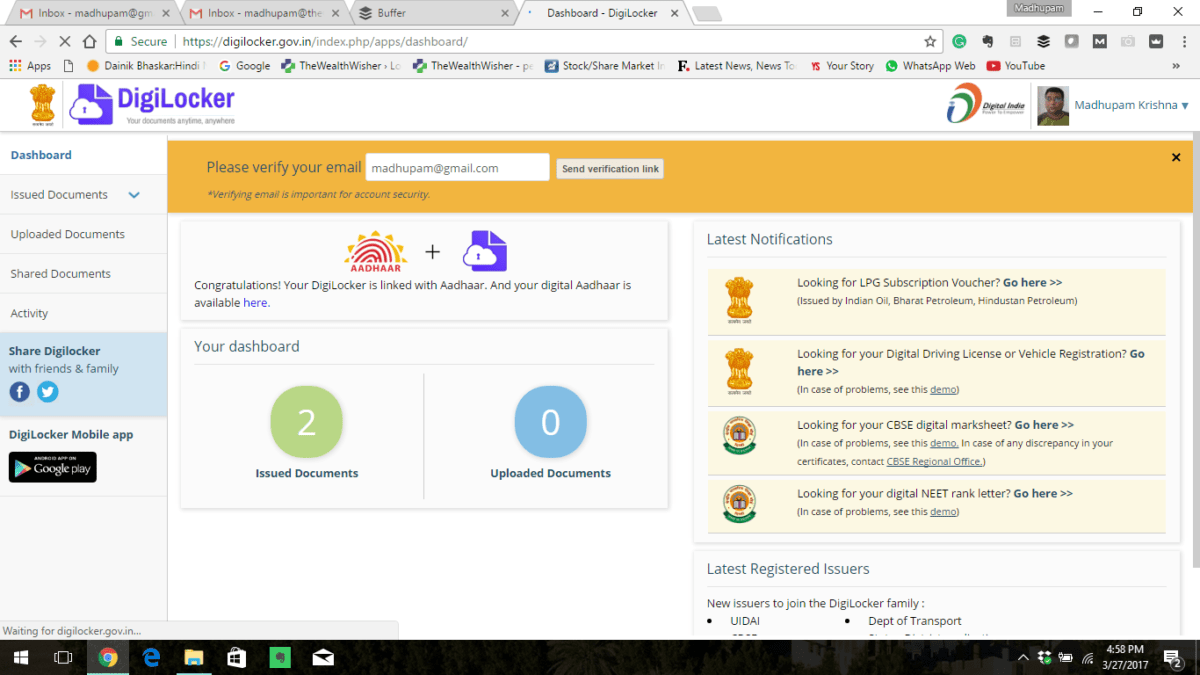Click the Issued Documents dashboard label

(x=307, y=473)
